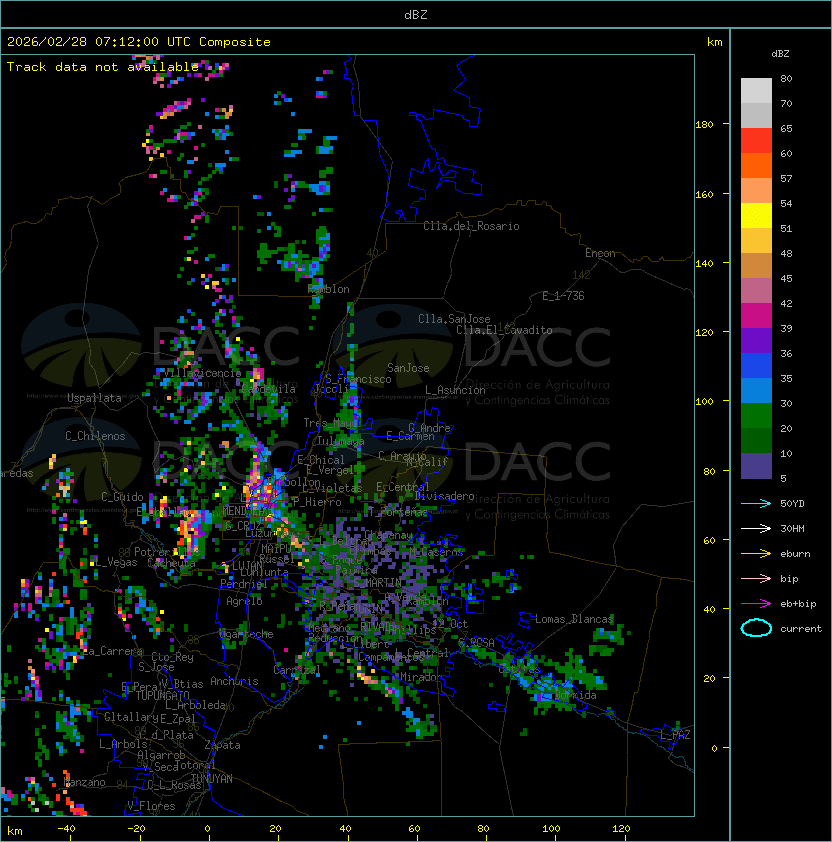832x842 pixels.
Task: Click the 'P_Hierro' map label
Action: pos(317,502)
